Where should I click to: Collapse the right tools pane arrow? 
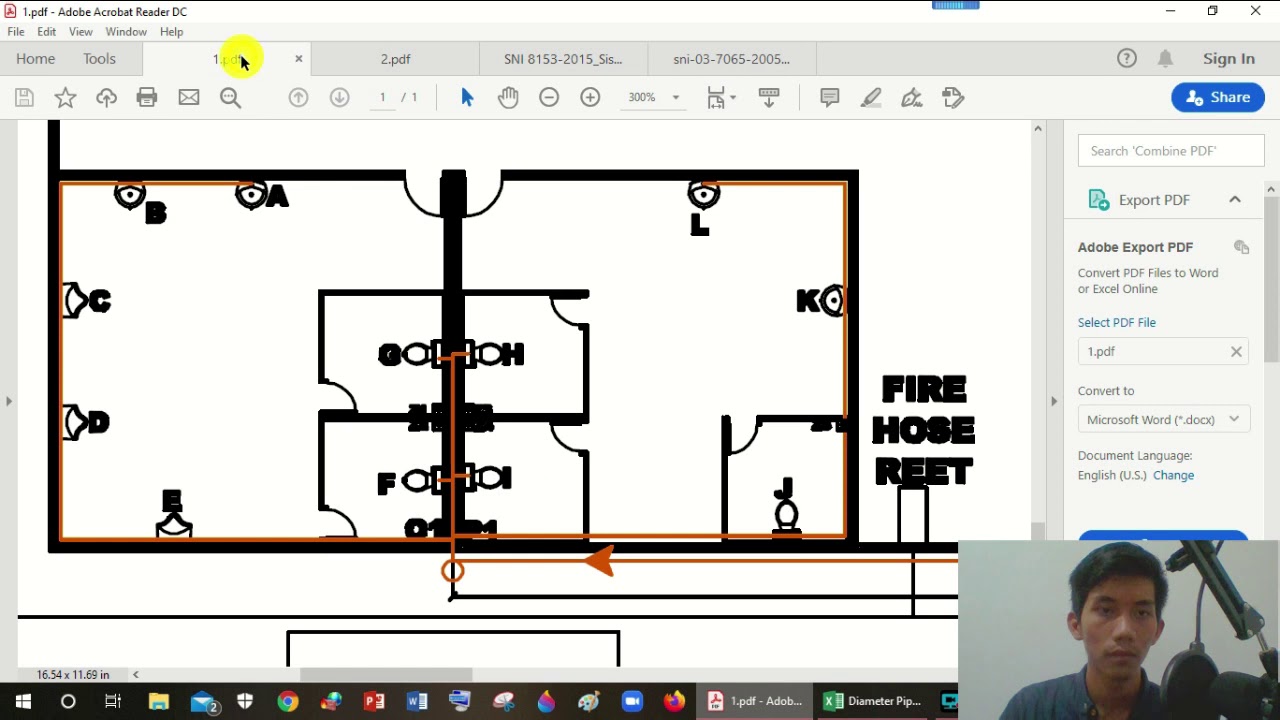tap(1053, 401)
